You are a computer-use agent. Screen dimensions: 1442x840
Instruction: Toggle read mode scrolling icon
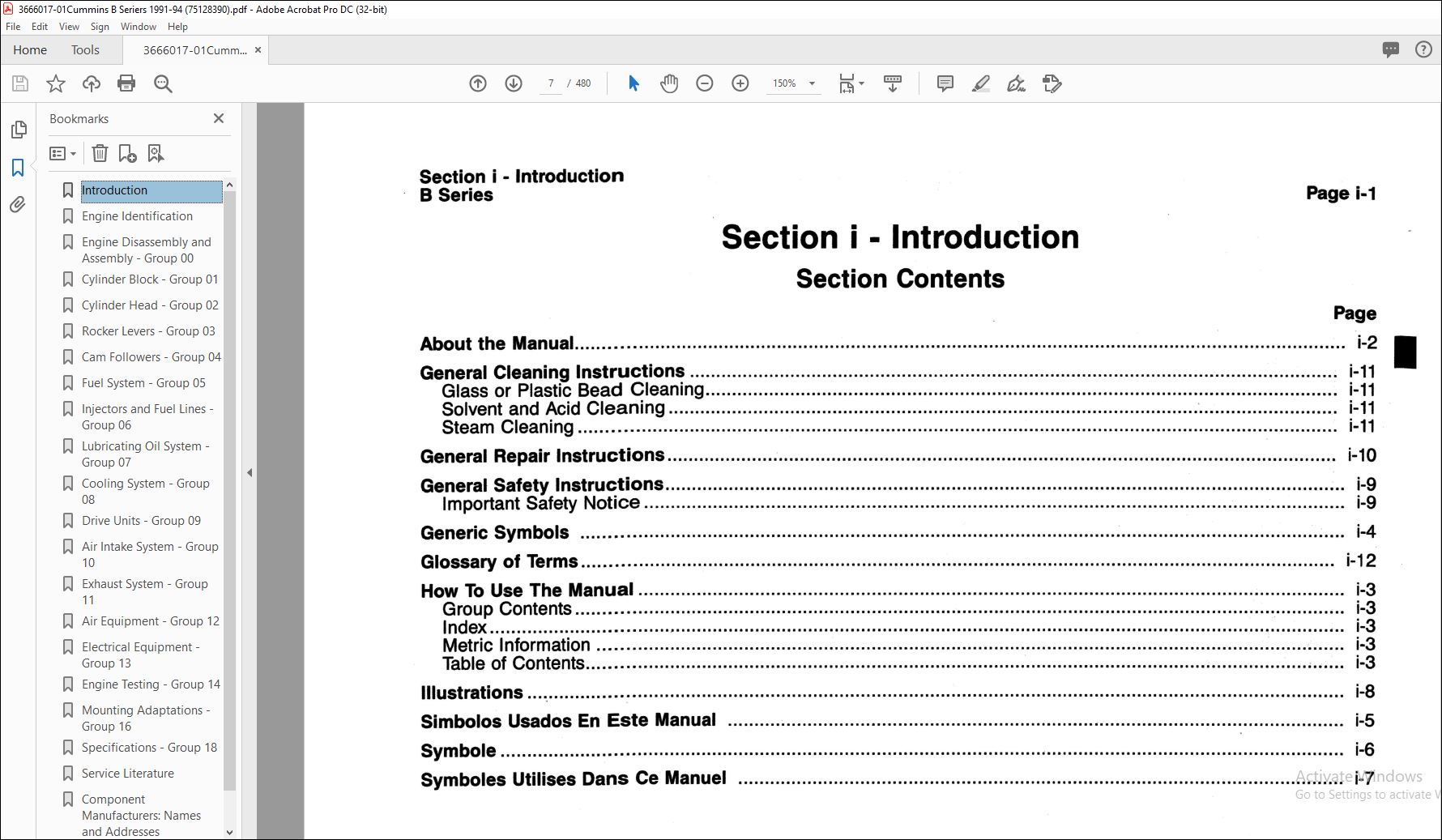(x=893, y=83)
